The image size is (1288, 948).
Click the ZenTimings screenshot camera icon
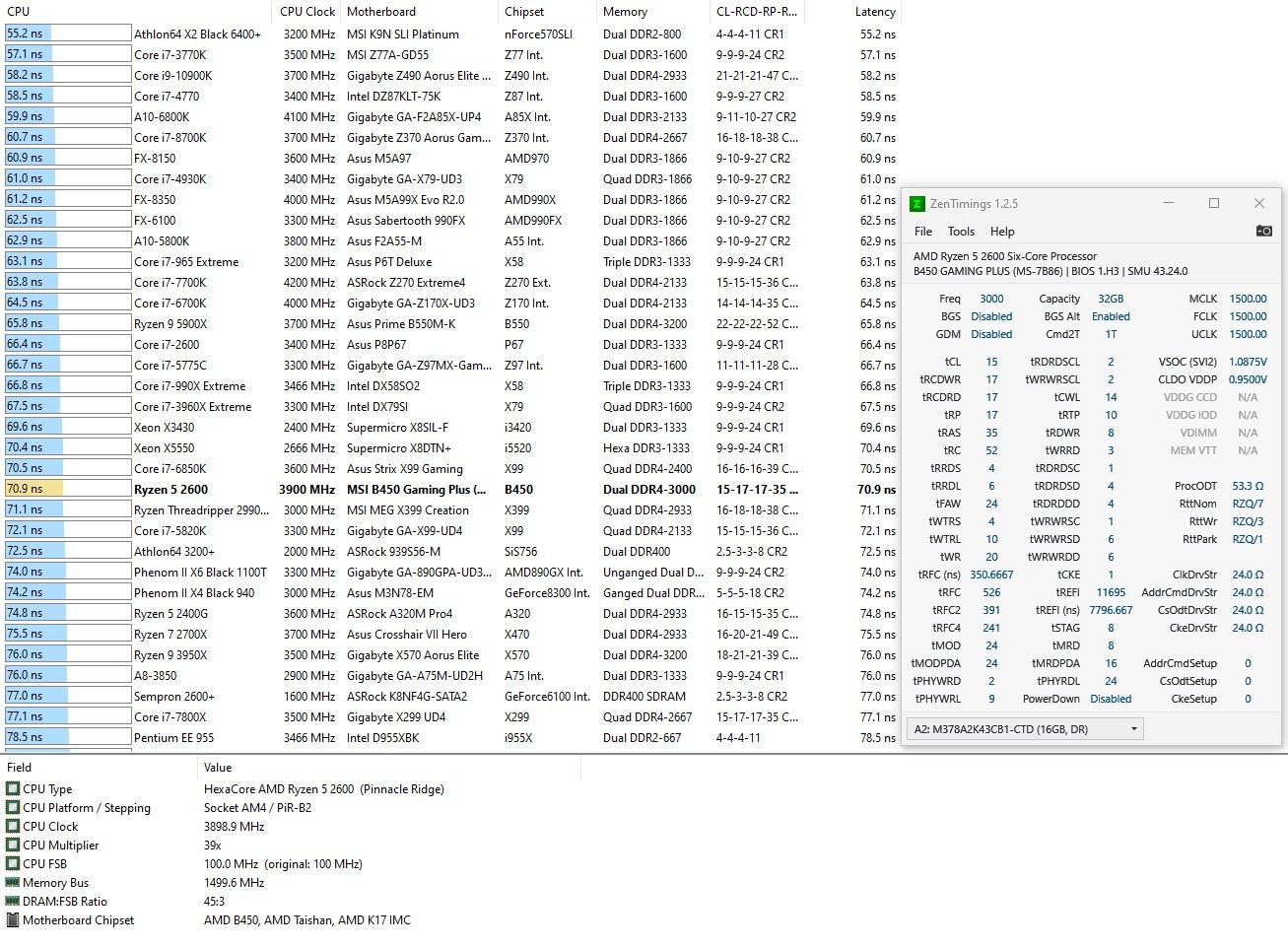point(1263,231)
